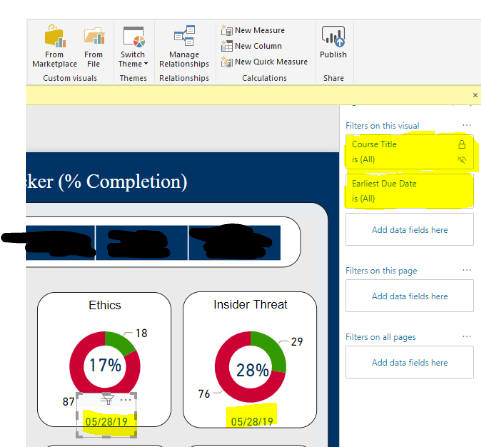Screen dimensions: 481x447
Task: Click the 18 data label on Ethics chart
Action: pyautogui.click(x=141, y=333)
